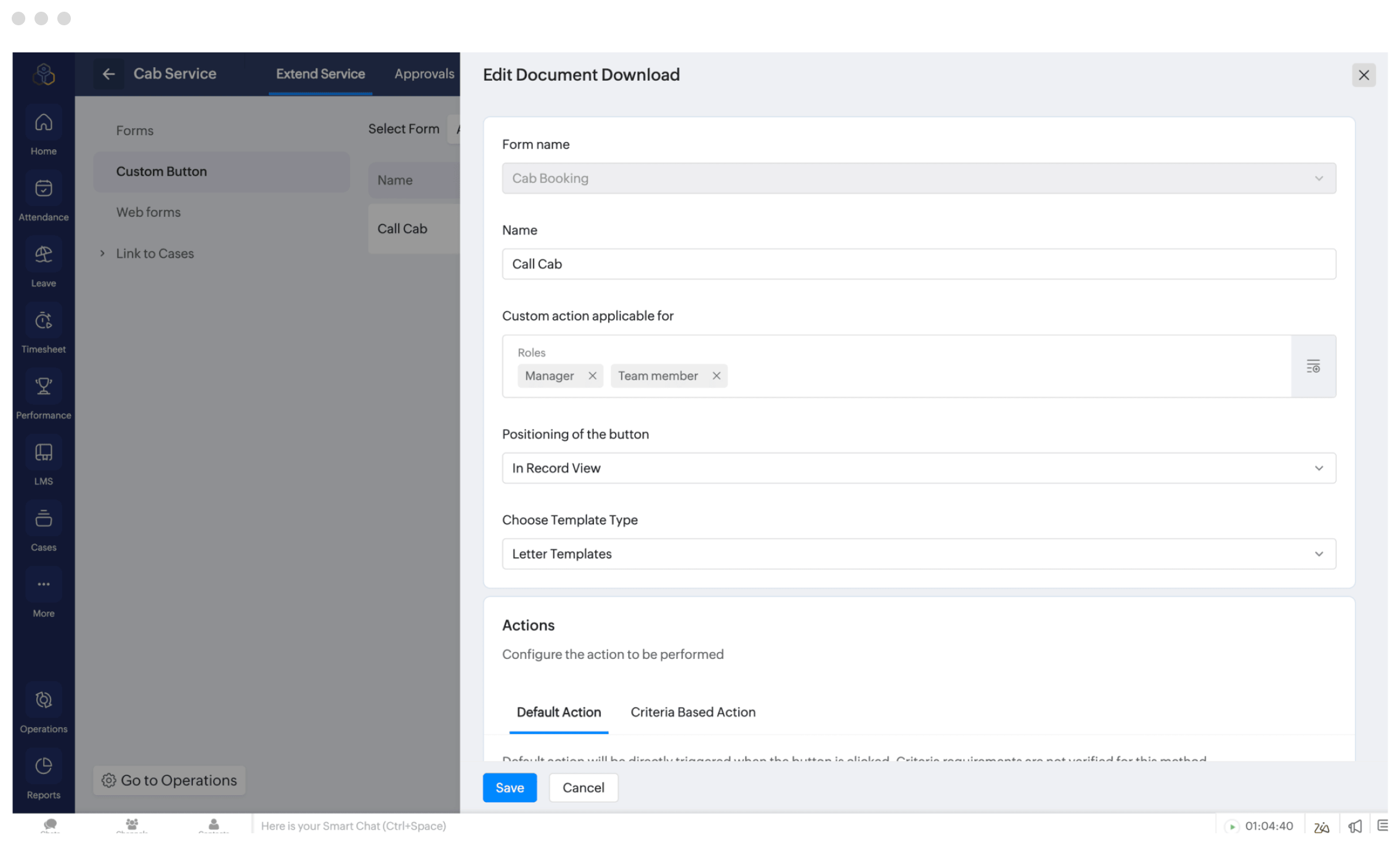Click the role selector list icon

point(1313,367)
